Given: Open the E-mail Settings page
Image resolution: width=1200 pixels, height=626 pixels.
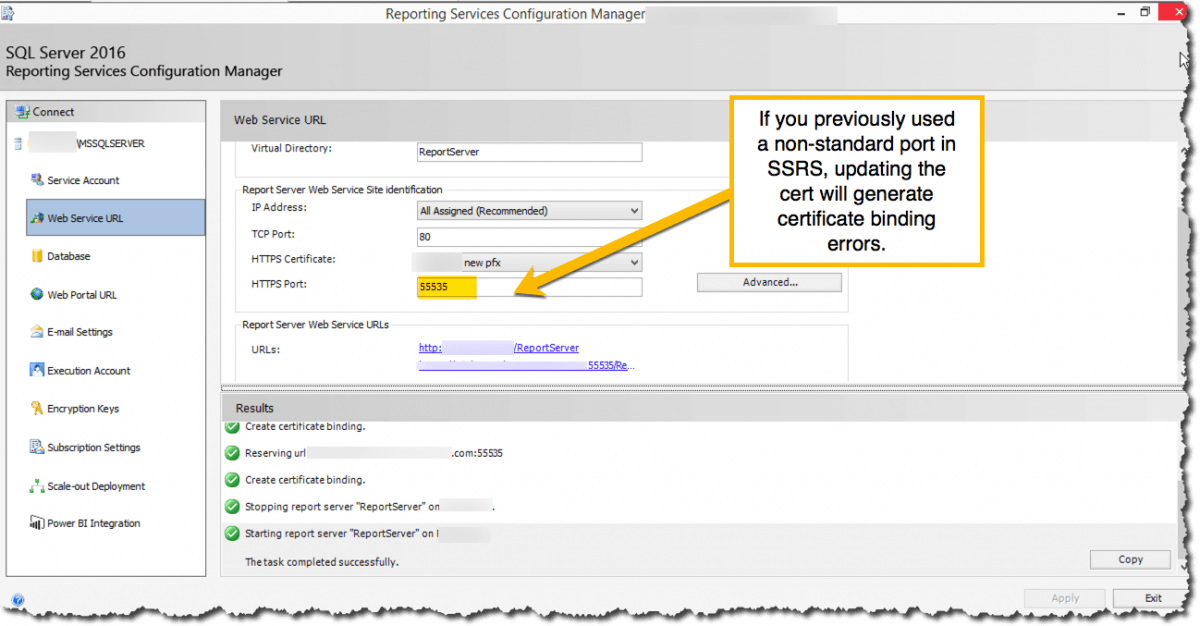Looking at the screenshot, I should coord(81,332).
